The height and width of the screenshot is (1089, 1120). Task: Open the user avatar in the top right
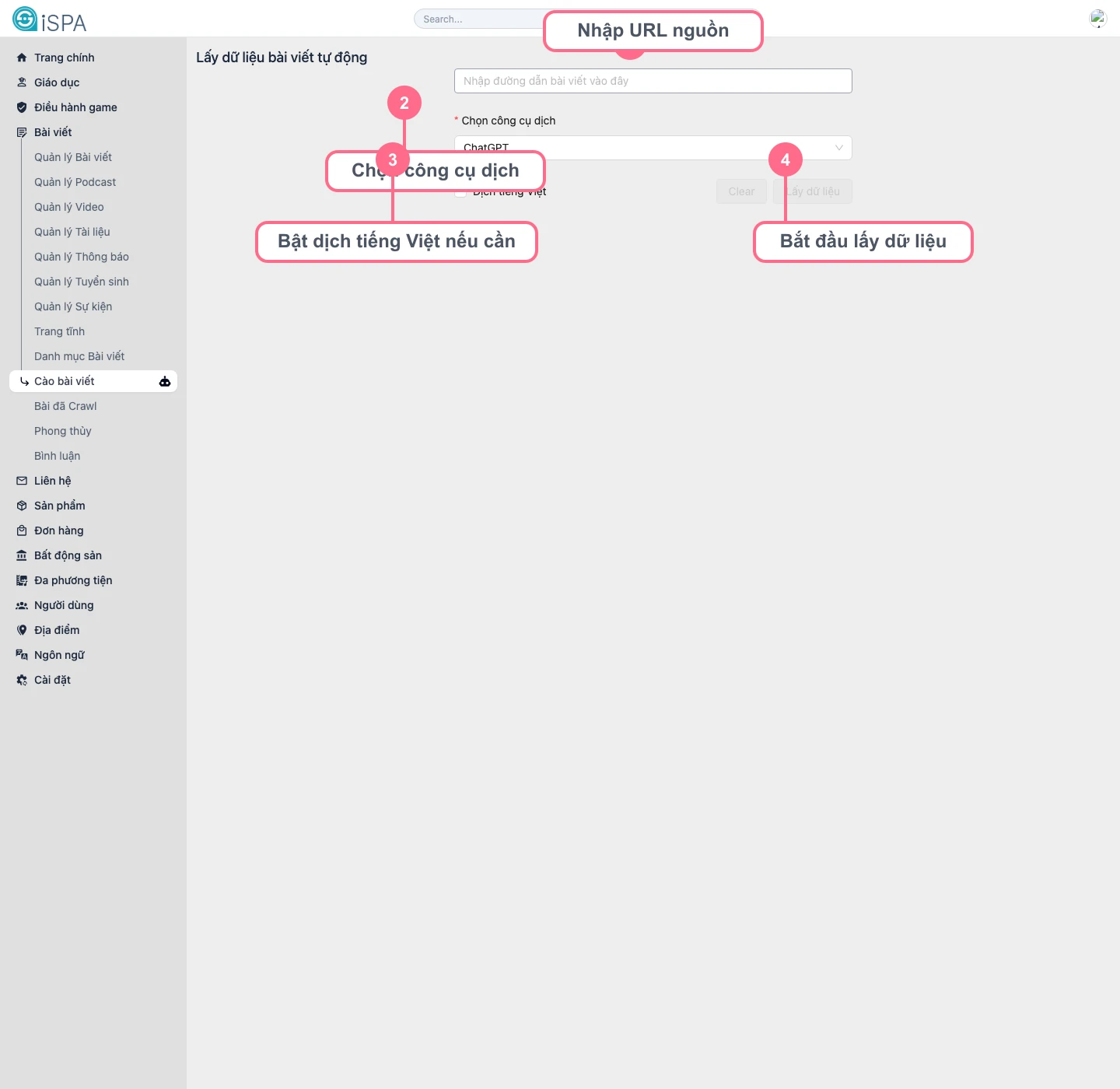(x=1097, y=19)
